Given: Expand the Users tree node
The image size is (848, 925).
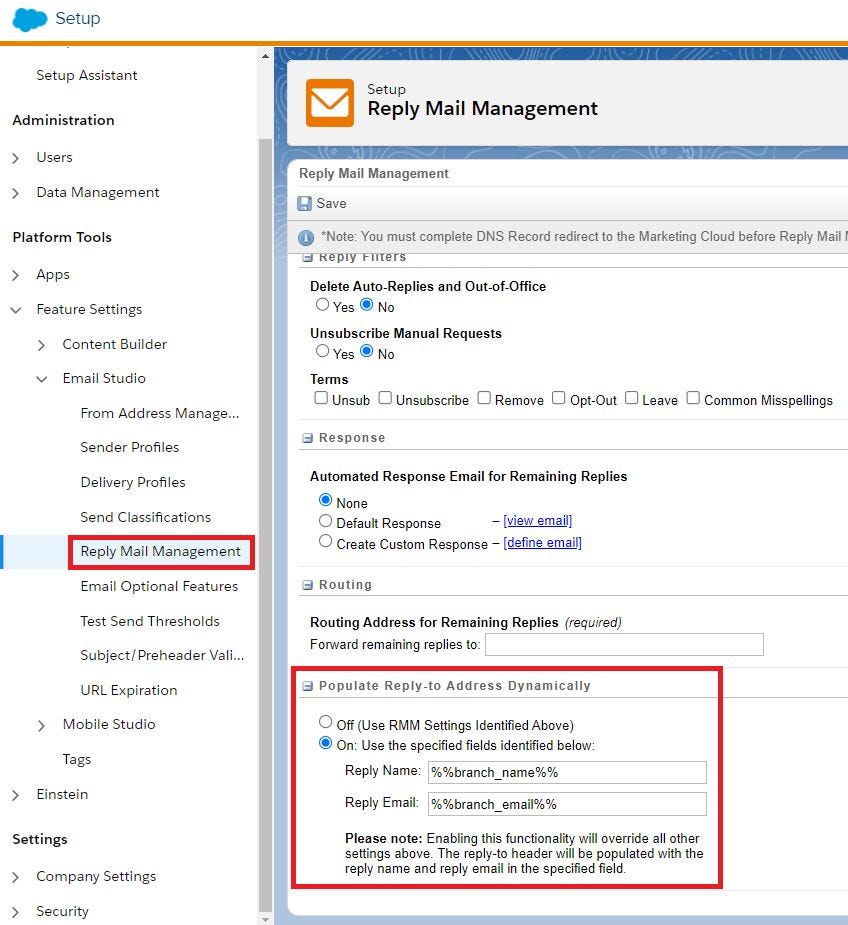Looking at the screenshot, I should [16, 158].
